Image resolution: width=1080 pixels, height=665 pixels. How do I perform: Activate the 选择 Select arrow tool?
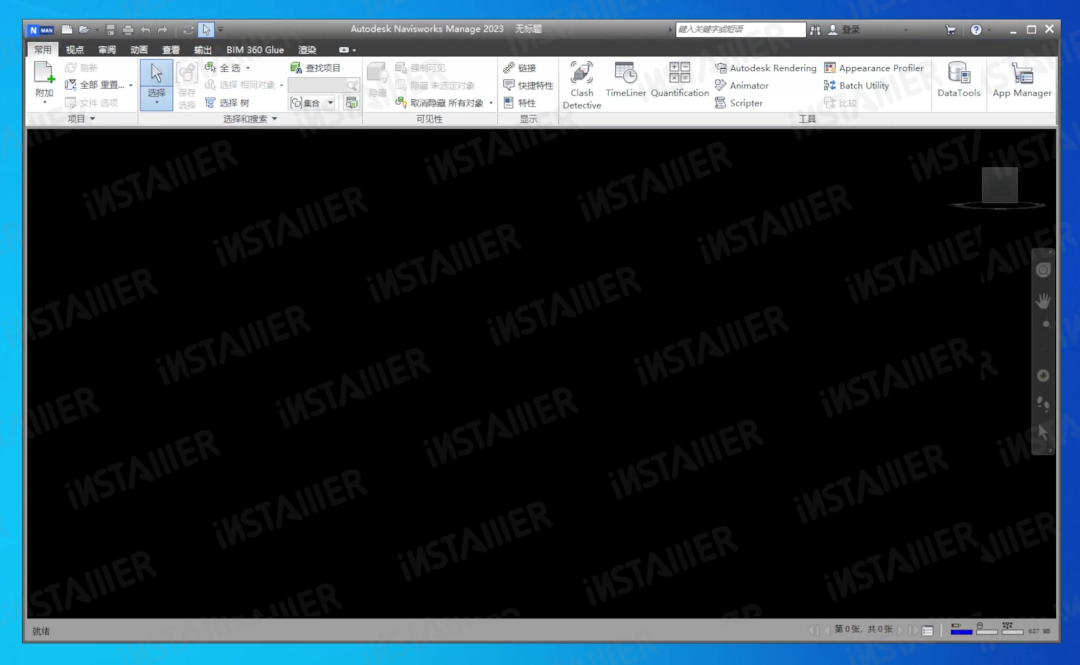pos(156,74)
